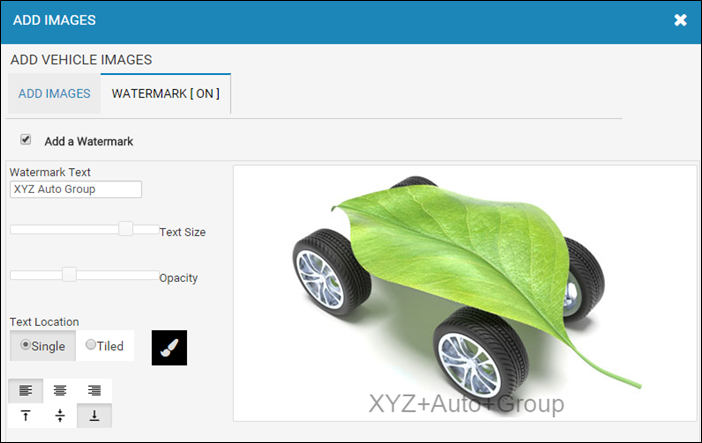Position watermark at top of image
The width and height of the screenshot is (702, 443).
tap(26, 416)
